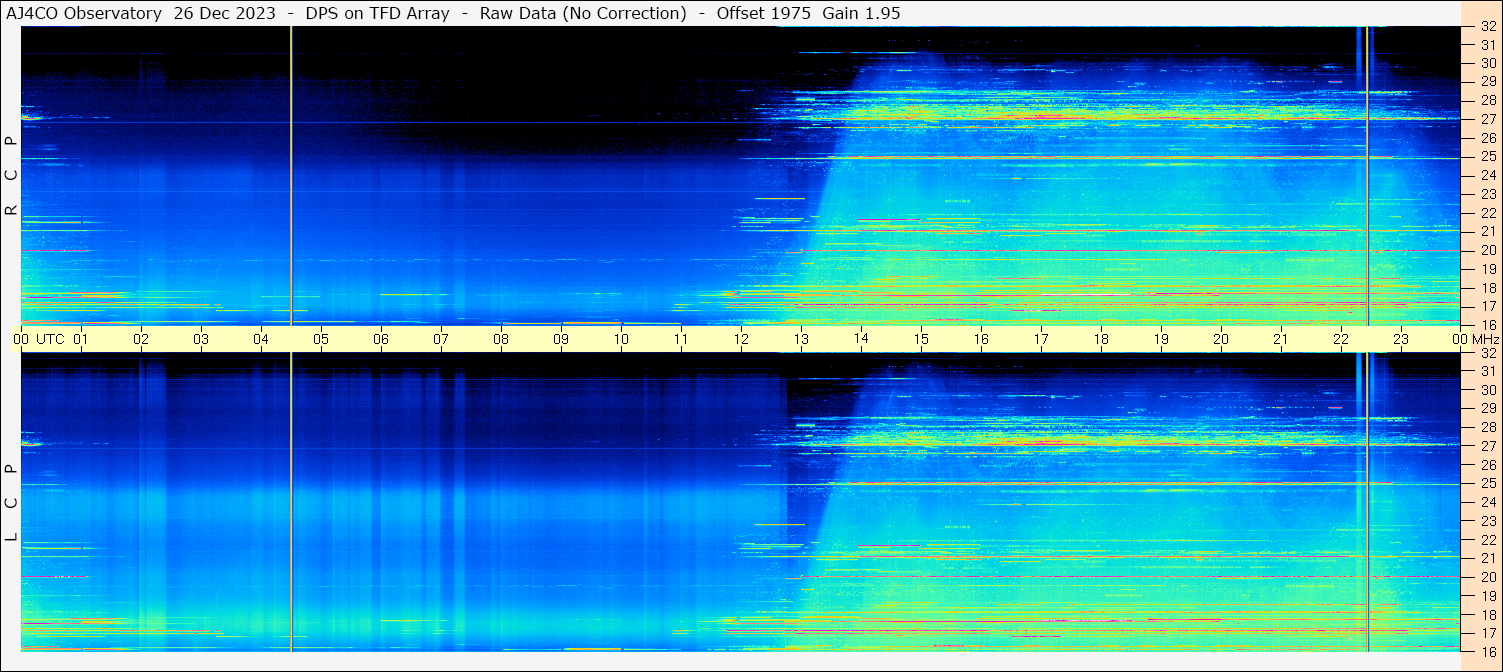Select the 11 hour tick on time axis
This screenshot has height=672, width=1503.
[x=681, y=339]
